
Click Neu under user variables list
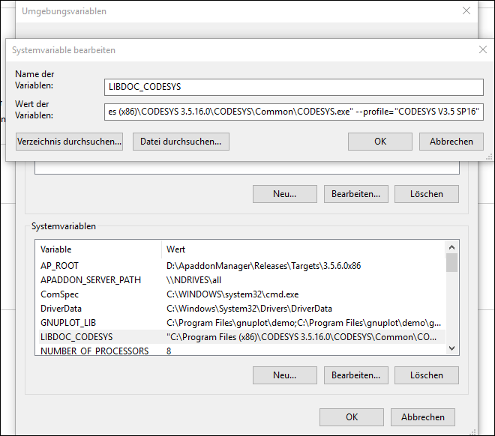pyautogui.click(x=285, y=194)
